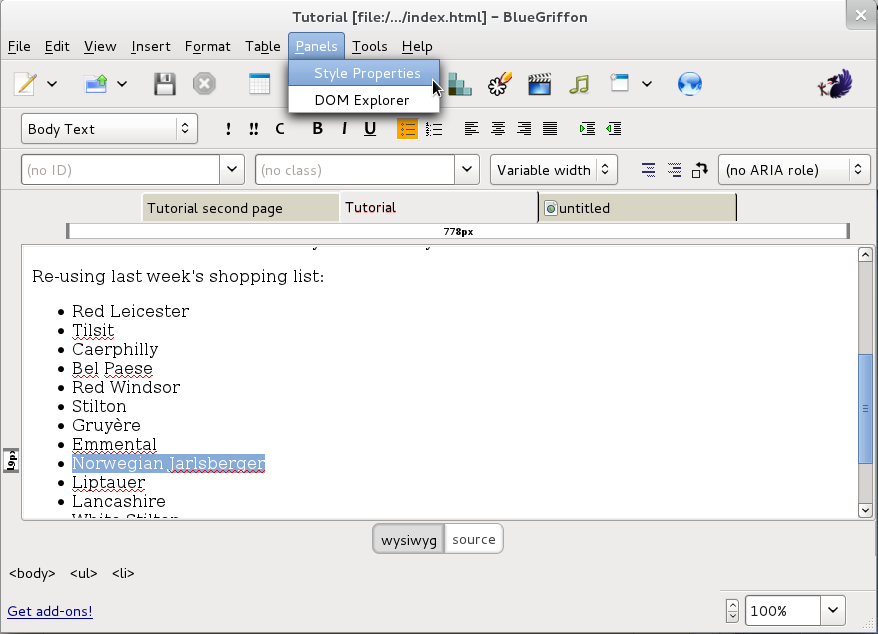Screen dimensions: 878x634
Task: Switch to the Tutorial second page tab
Action: click(x=240, y=208)
